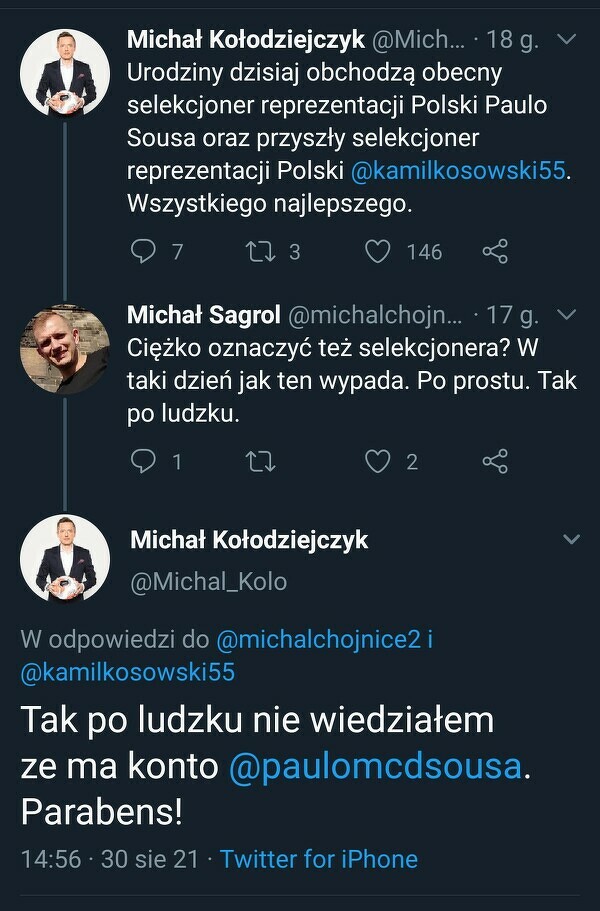Viewport: 600px width, 911px height.
Task: Reply to Michał Sagrol's tweet
Action: [x=145, y=461]
